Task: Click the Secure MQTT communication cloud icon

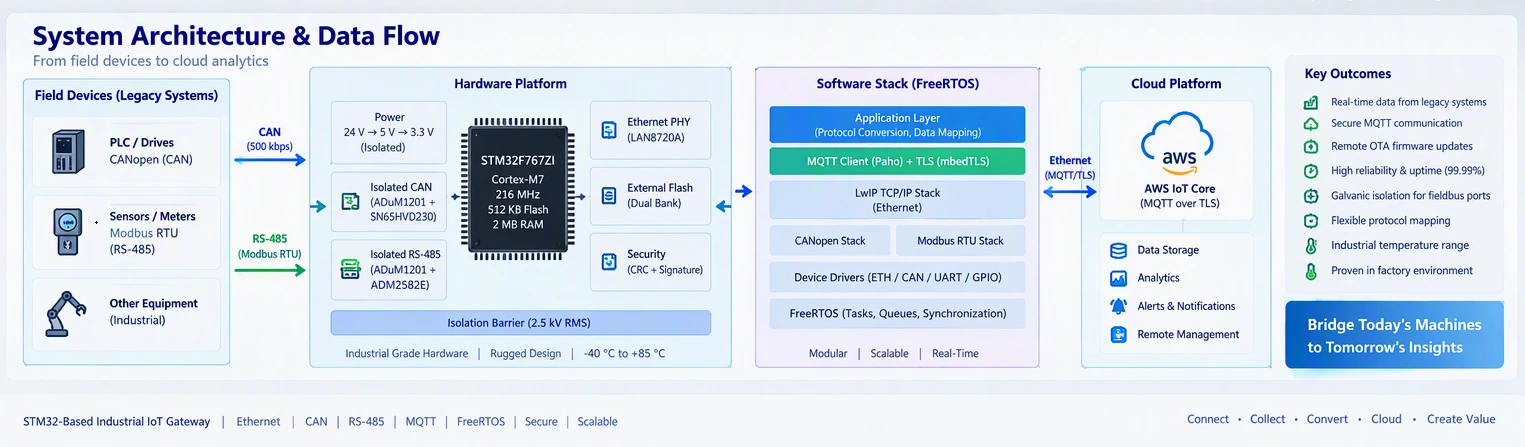Action: point(1311,124)
